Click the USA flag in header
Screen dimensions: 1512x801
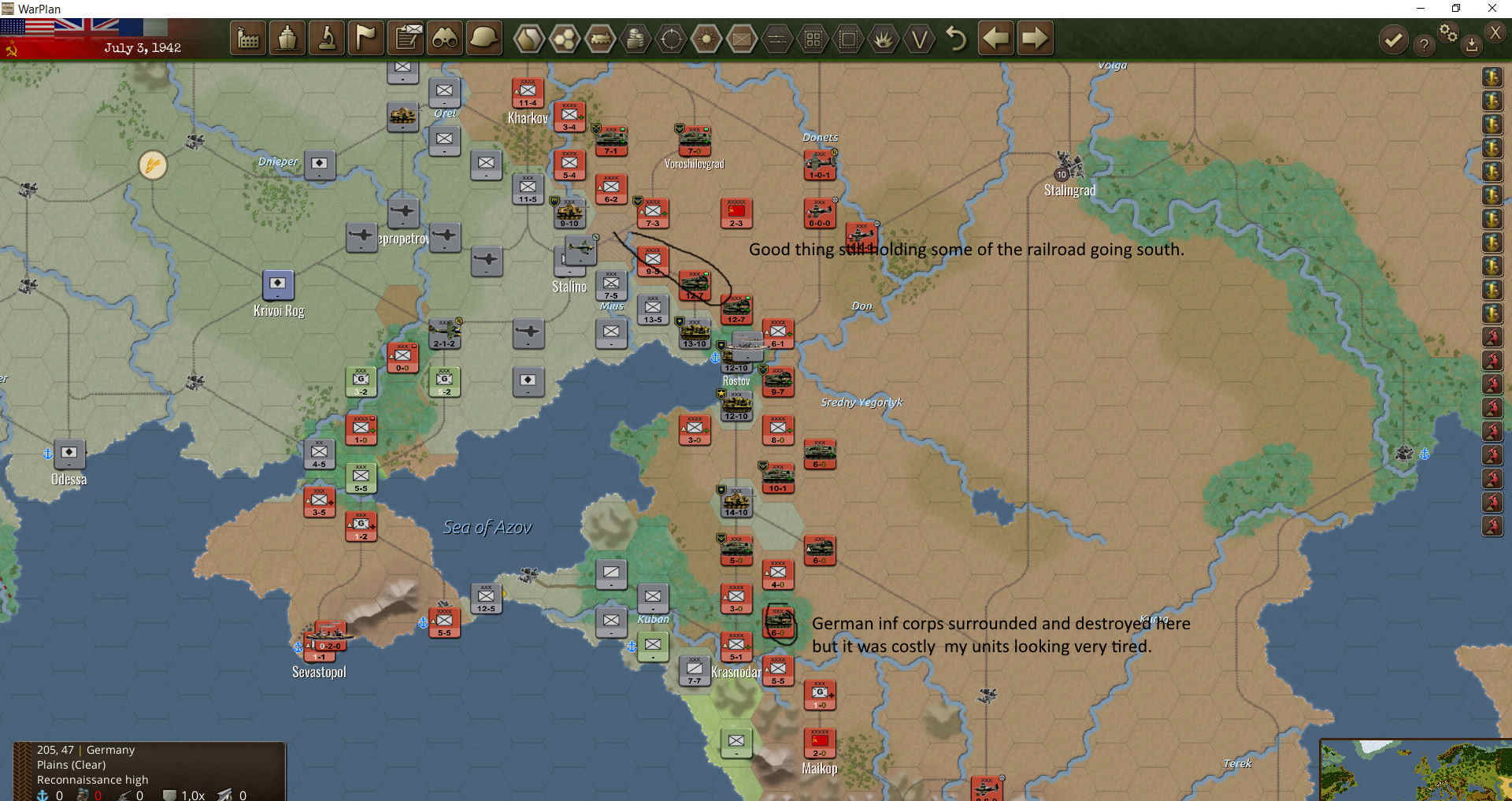pyautogui.click(x=27, y=28)
